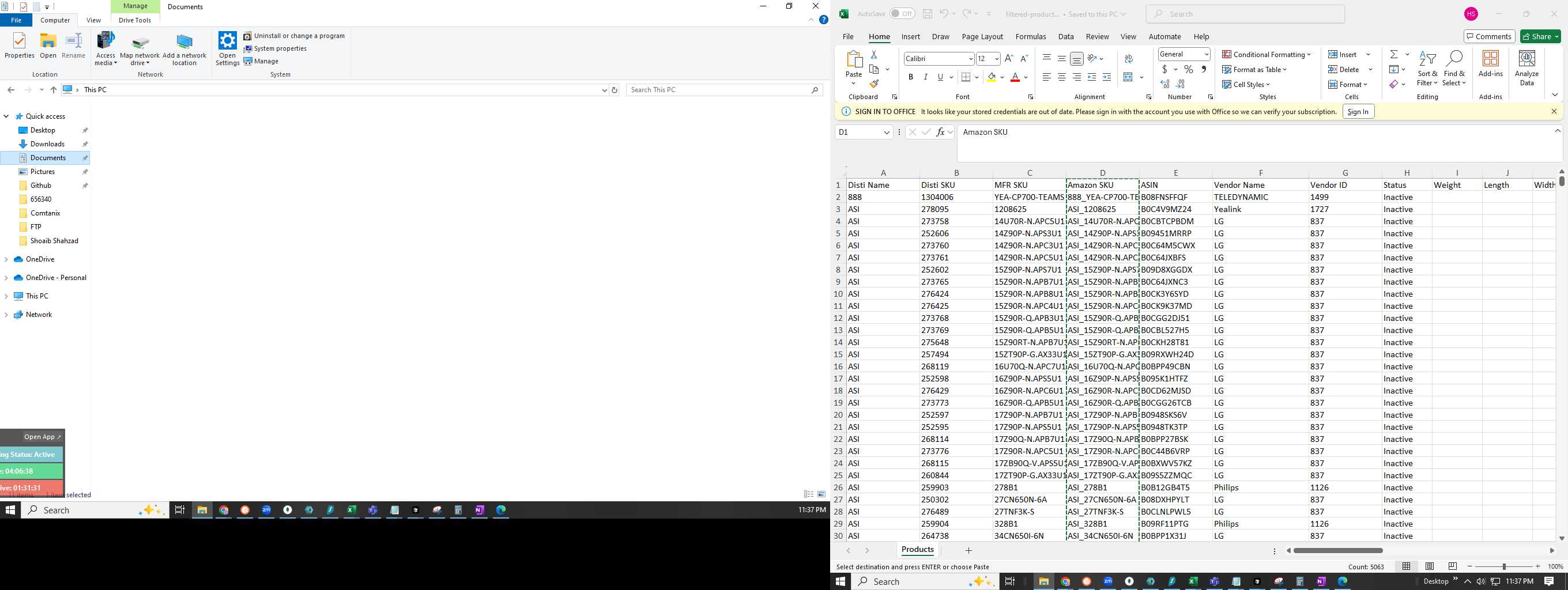Switch to Page Layout view in status bar
The image size is (1568, 590).
[1430, 566]
